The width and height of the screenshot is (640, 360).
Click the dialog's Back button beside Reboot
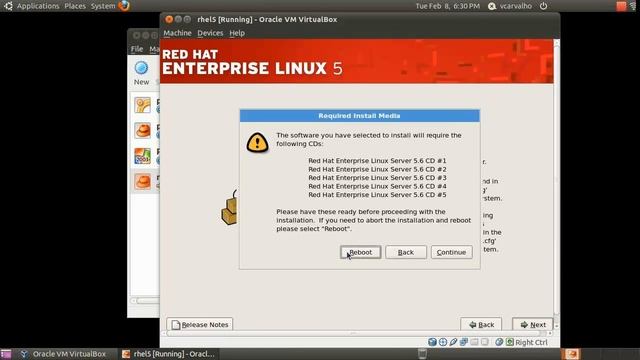click(406, 252)
